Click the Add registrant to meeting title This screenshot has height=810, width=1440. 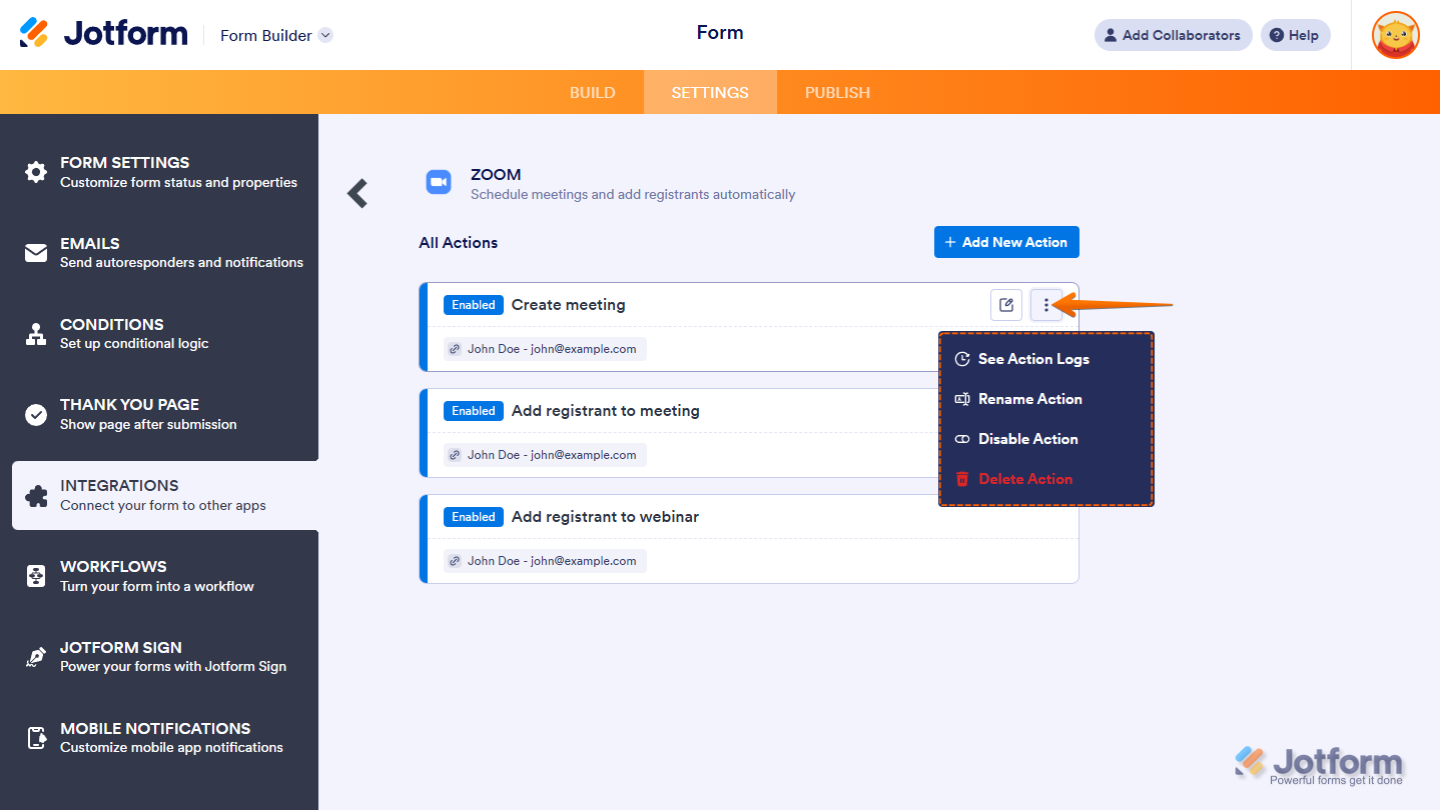pos(606,411)
